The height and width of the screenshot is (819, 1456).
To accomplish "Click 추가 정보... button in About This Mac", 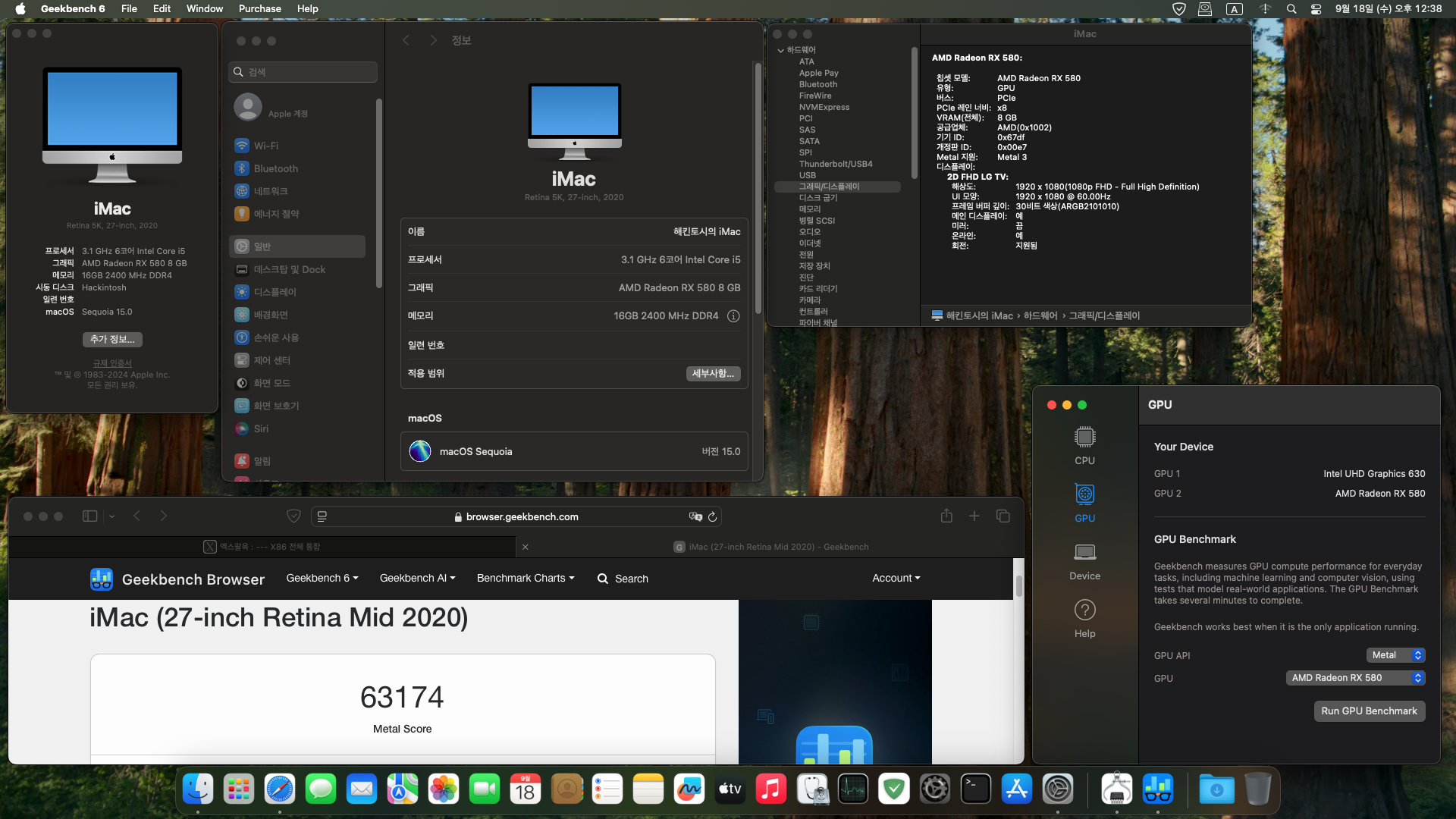I will pos(112,340).
